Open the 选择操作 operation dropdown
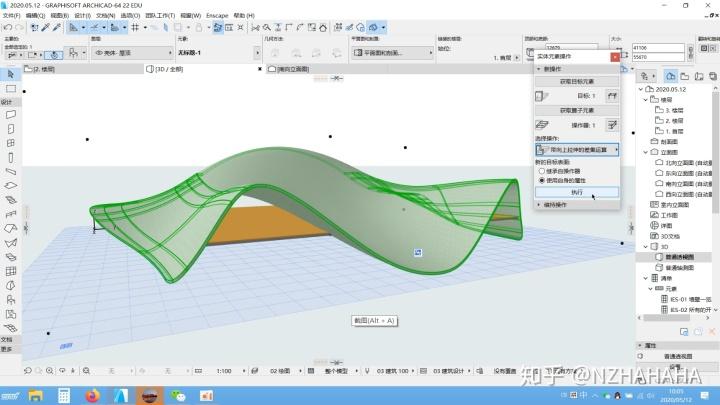Image resolution: width=720 pixels, height=405 pixels. pyautogui.click(x=577, y=150)
